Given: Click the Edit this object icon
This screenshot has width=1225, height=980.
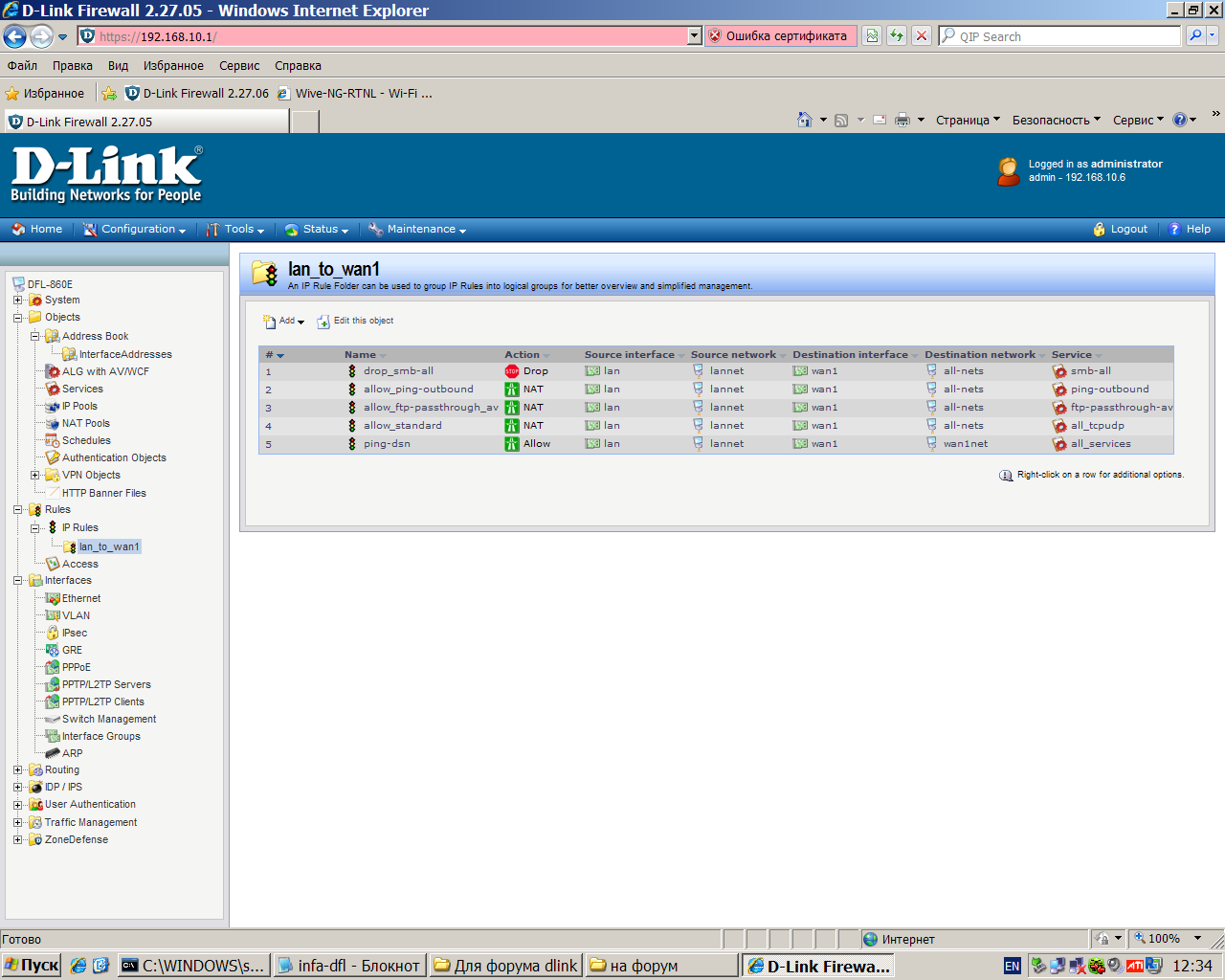Looking at the screenshot, I should 323,322.
